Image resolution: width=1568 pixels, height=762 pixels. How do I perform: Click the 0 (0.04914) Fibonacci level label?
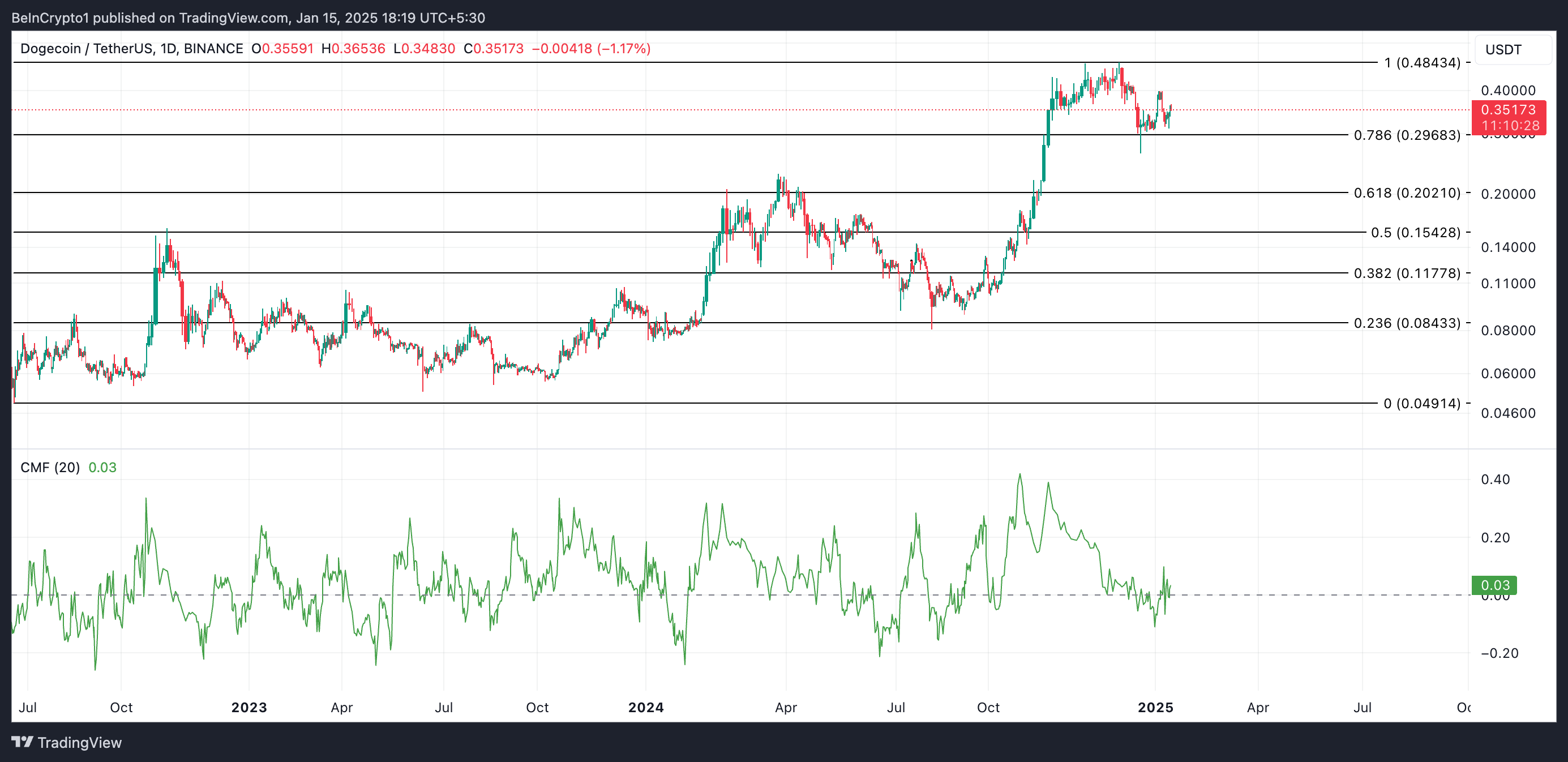[1421, 404]
